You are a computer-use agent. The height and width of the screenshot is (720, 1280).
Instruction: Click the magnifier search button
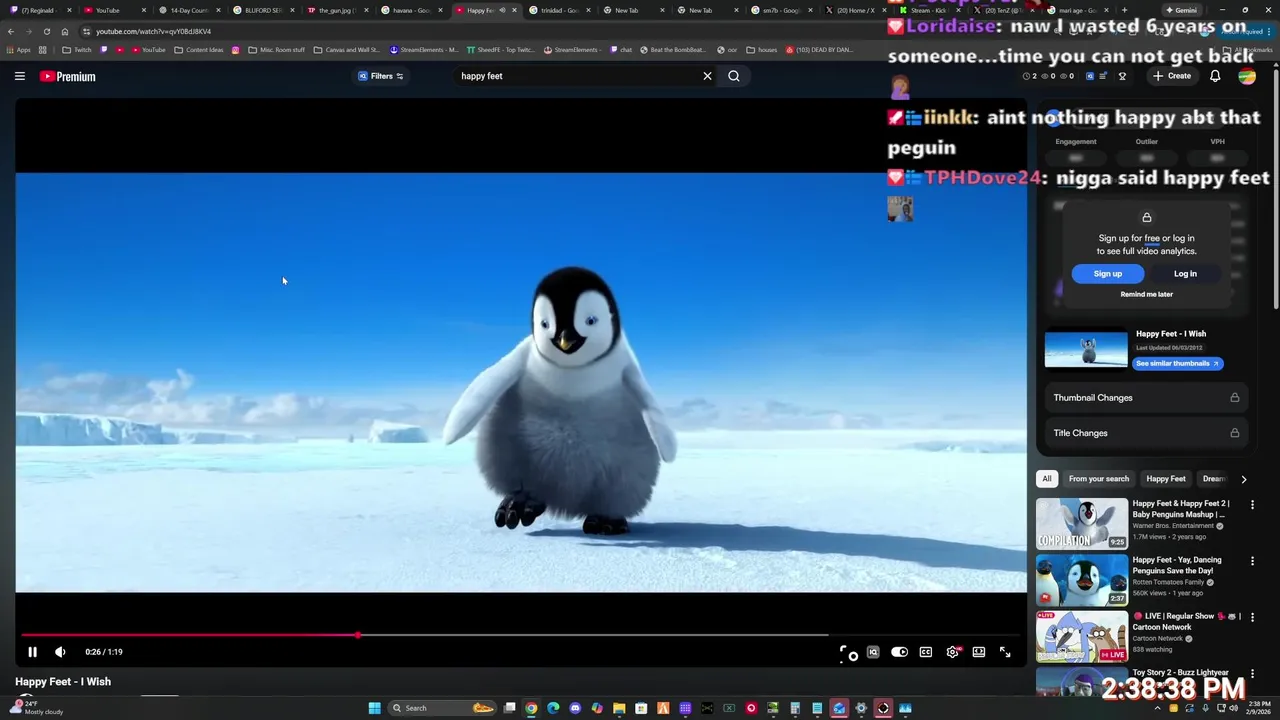(x=734, y=76)
